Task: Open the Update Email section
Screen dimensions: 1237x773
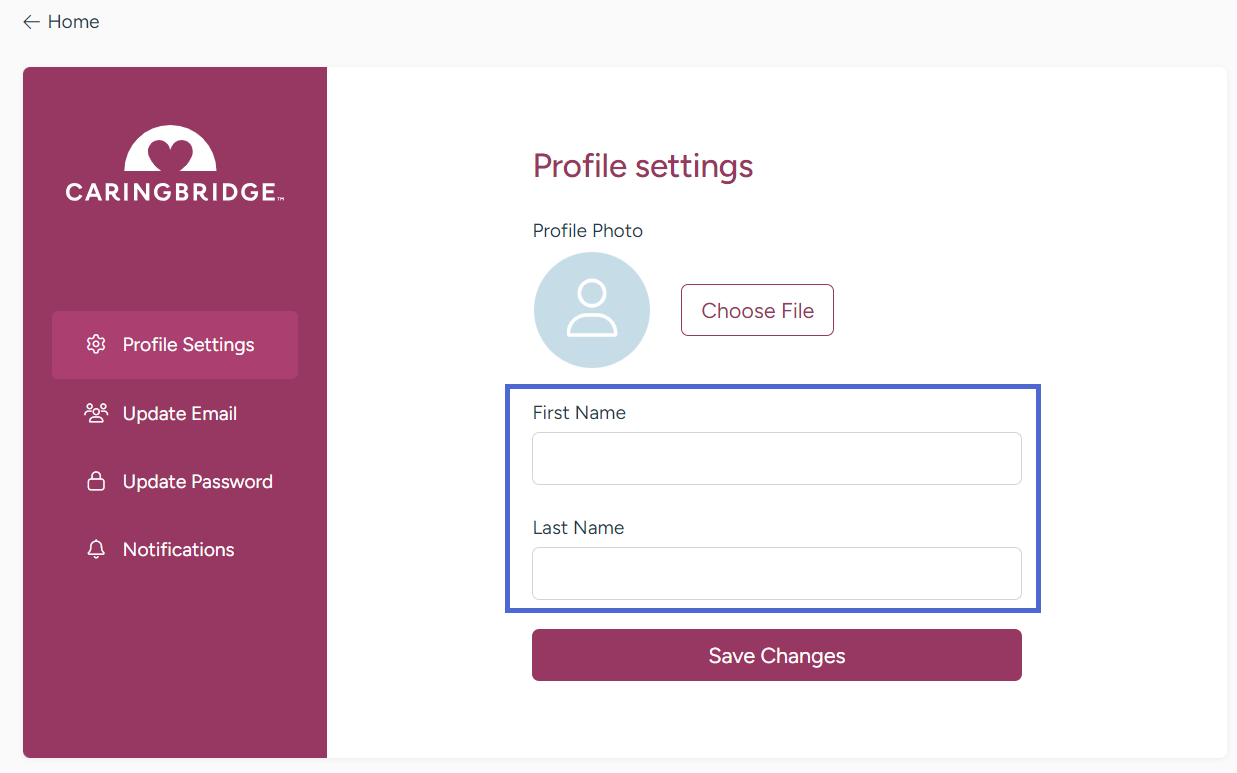Action: tap(179, 413)
